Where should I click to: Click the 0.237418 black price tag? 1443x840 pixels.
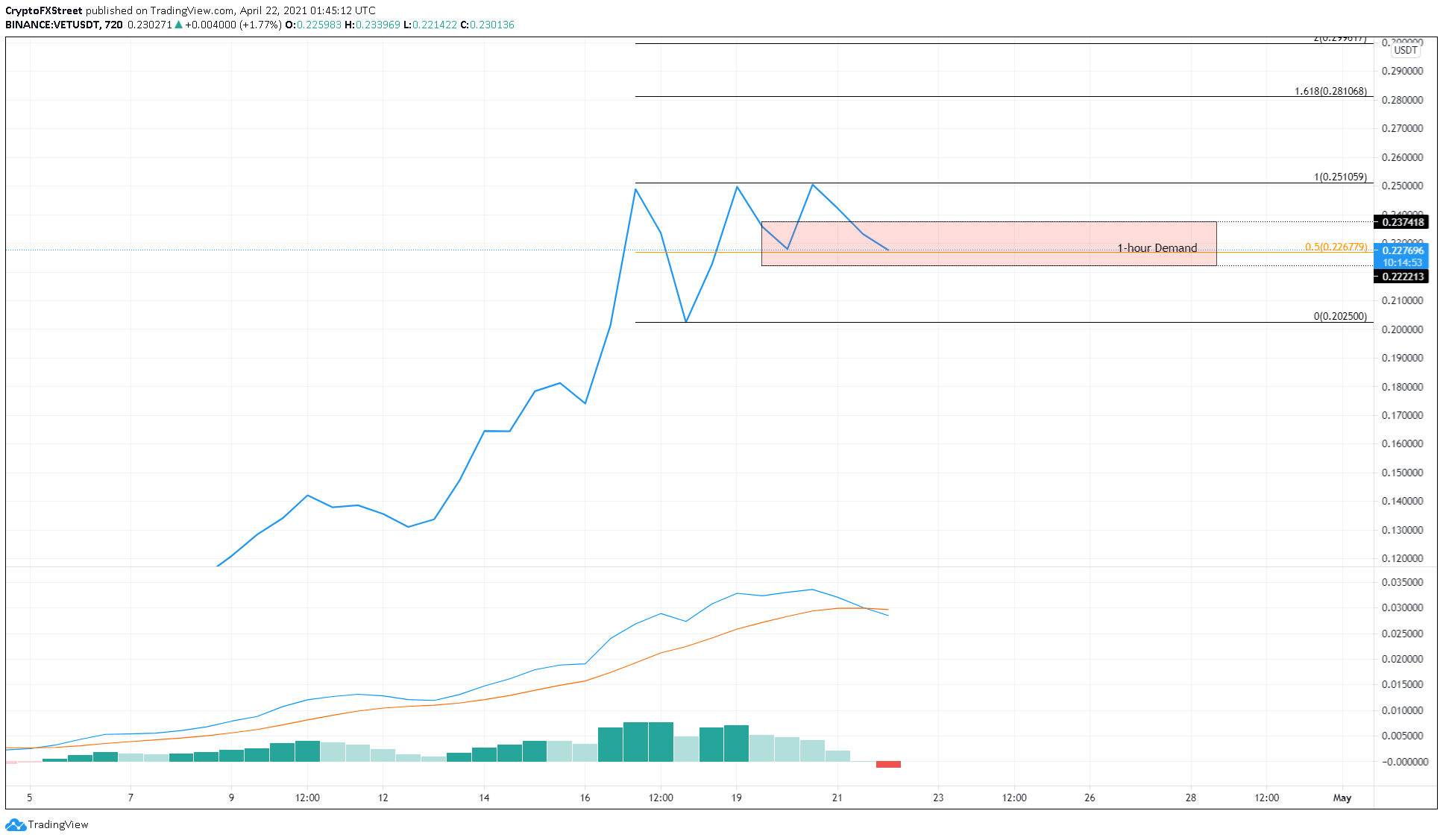tap(1400, 222)
